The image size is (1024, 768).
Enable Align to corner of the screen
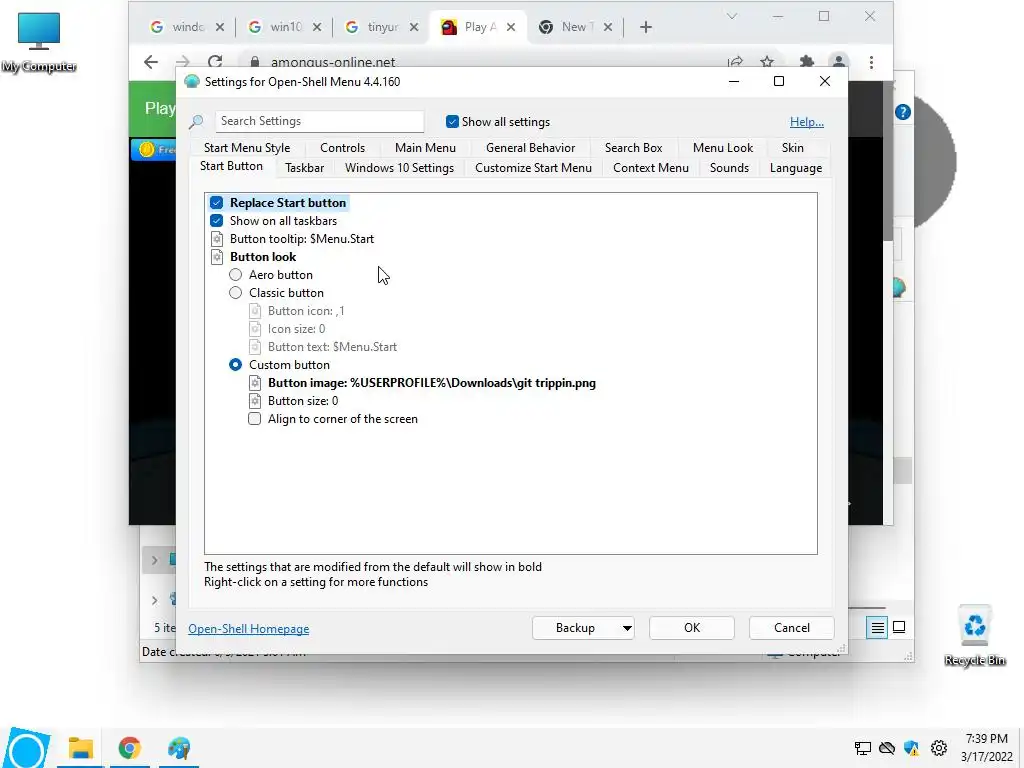254,419
